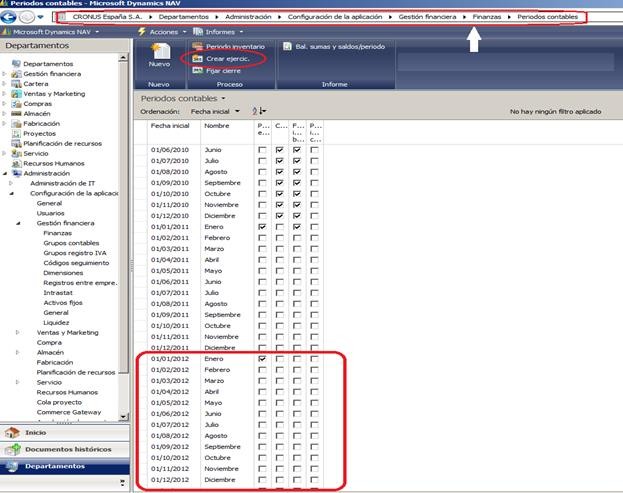Click Administración in the breadcrumb bar
Image resolution: width=623 pixels, height=493 pixels.
click(248, 17)
